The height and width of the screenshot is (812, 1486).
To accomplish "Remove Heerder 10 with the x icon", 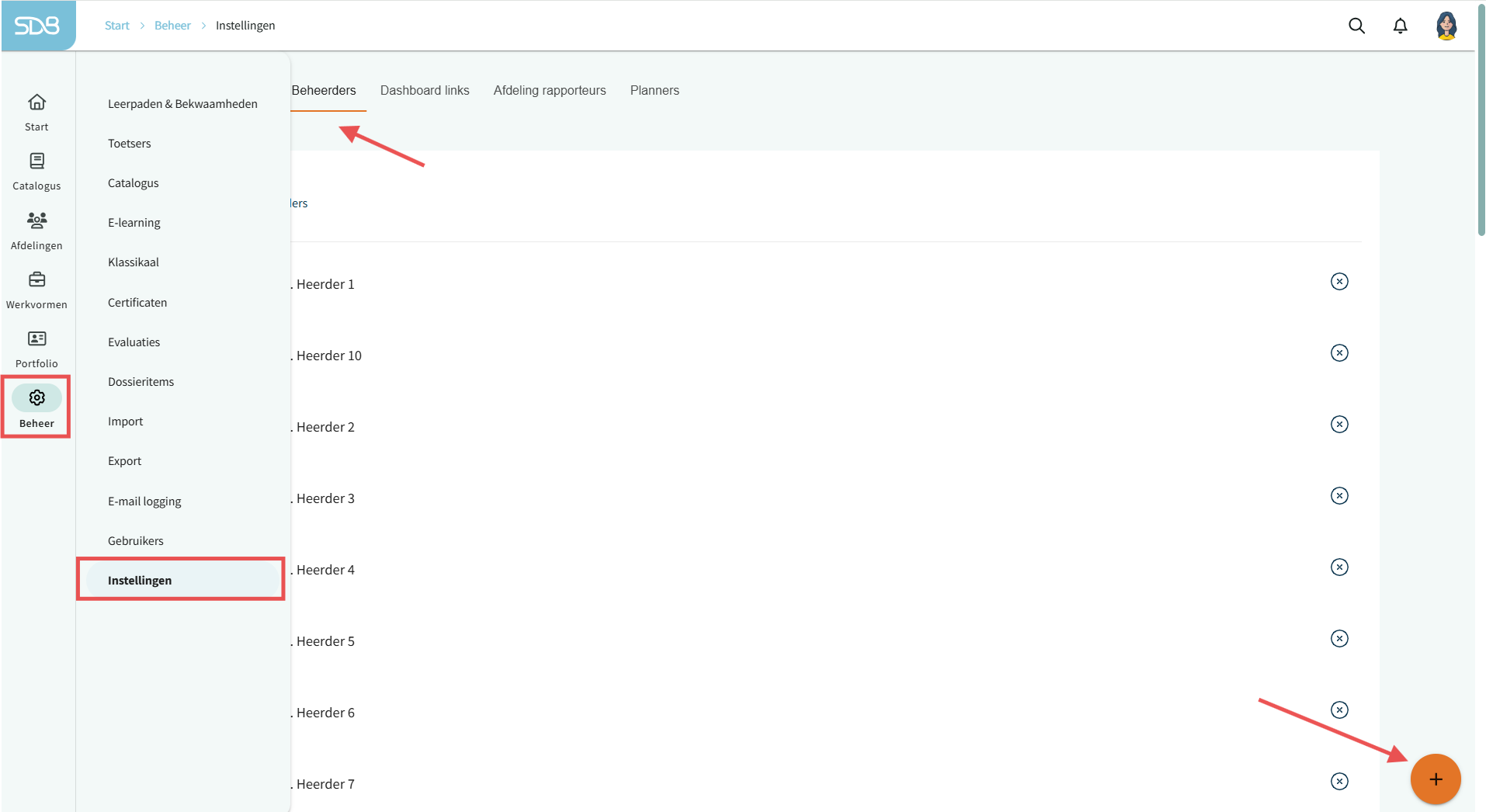I will point(1339,353).
